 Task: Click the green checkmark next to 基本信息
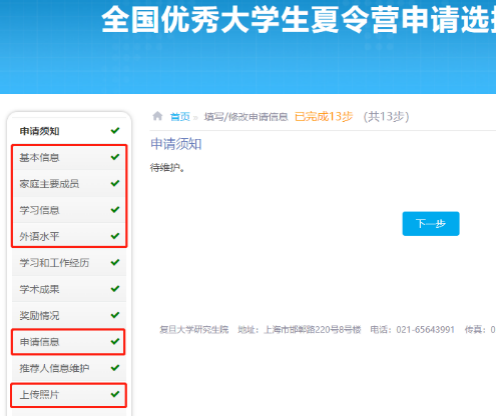pyautogui.click(x=115, y=157)
